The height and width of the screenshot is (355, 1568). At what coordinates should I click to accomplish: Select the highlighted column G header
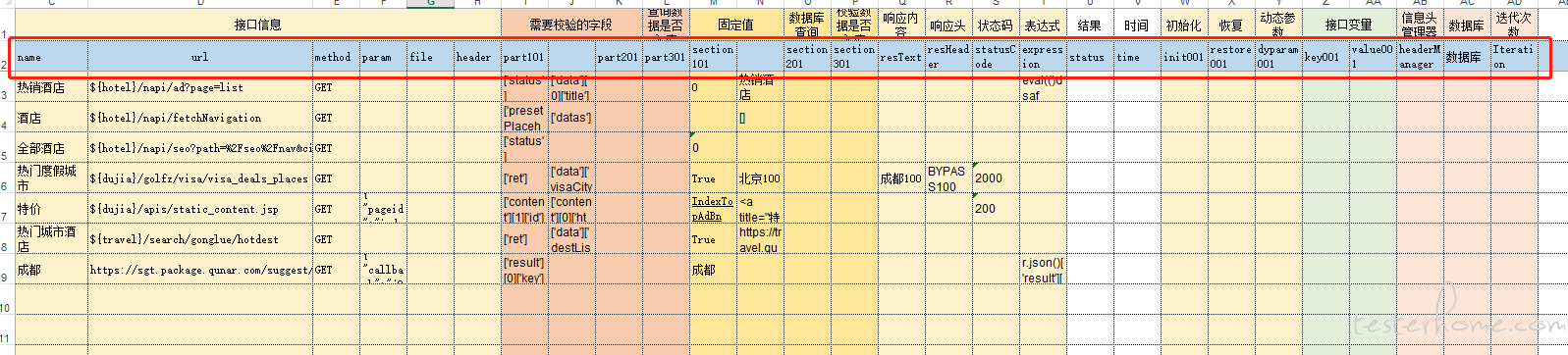pos(431,4)
